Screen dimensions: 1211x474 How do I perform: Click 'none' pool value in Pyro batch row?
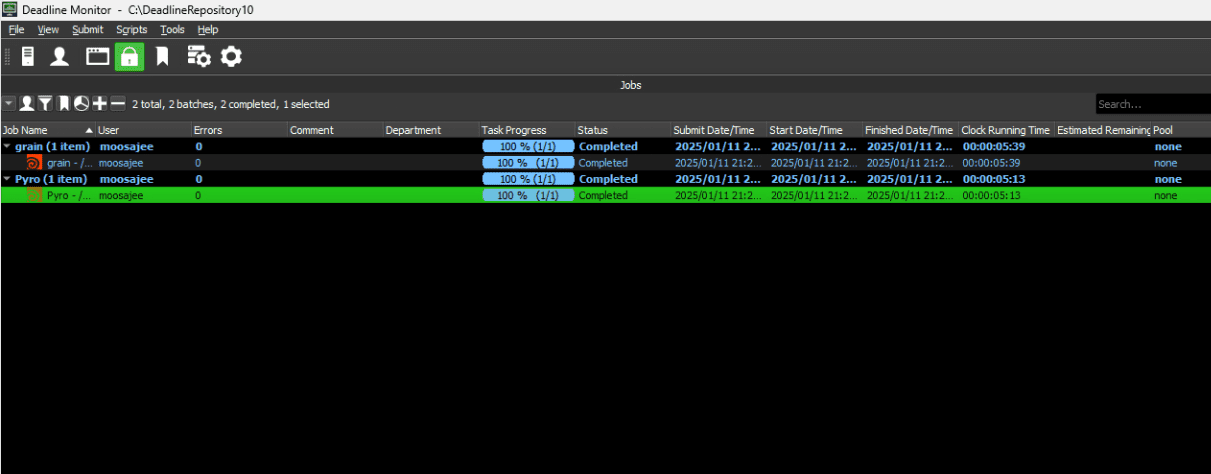(x=1168, y=179)
